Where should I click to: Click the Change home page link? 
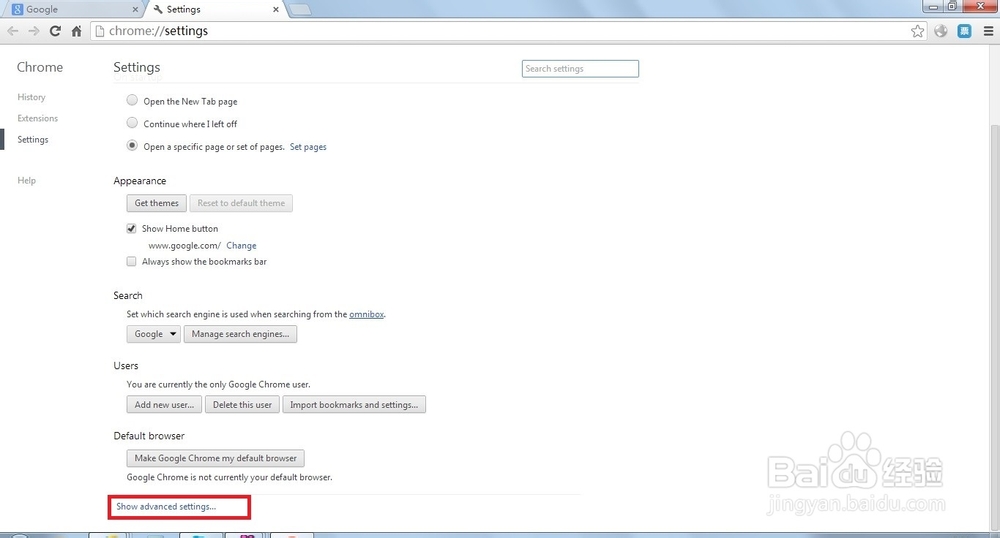click(241, 245)
